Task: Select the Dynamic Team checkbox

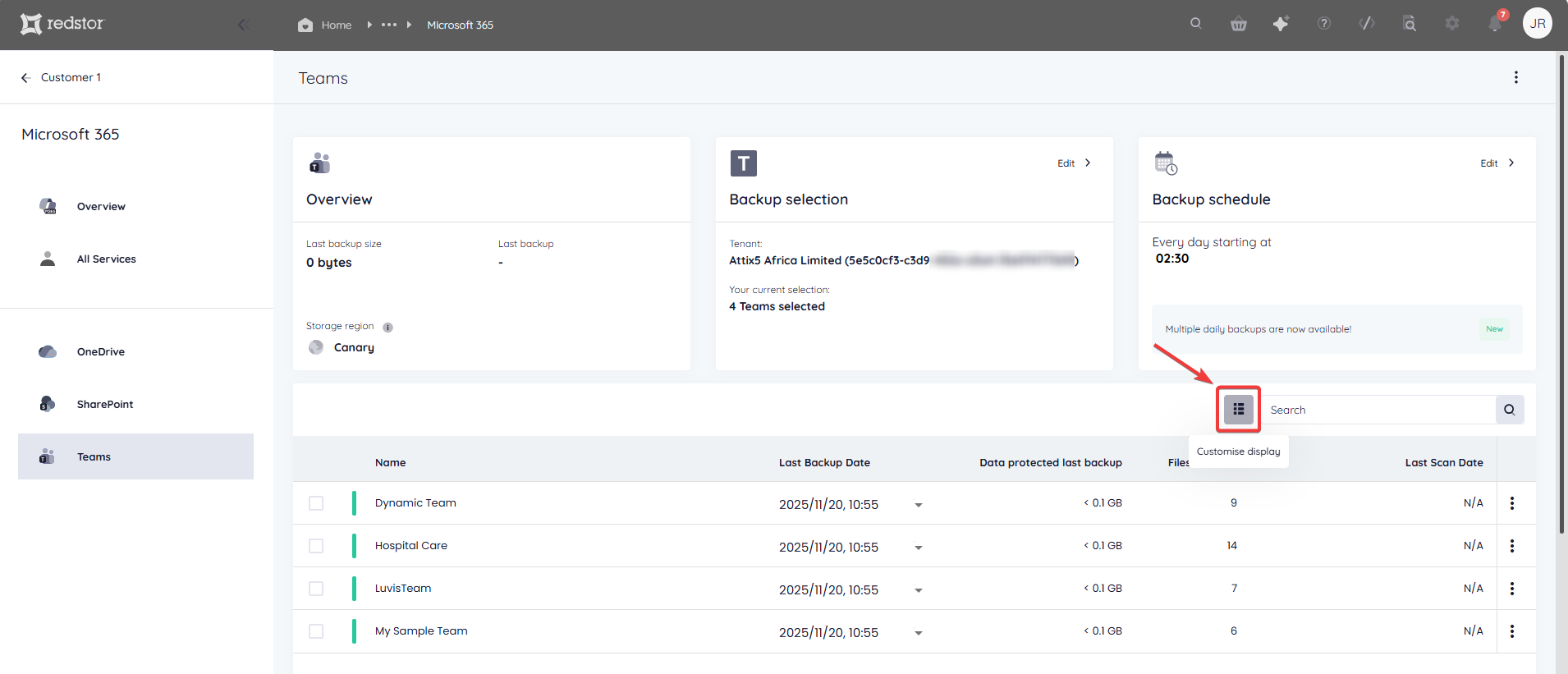Action: (316, 503)
